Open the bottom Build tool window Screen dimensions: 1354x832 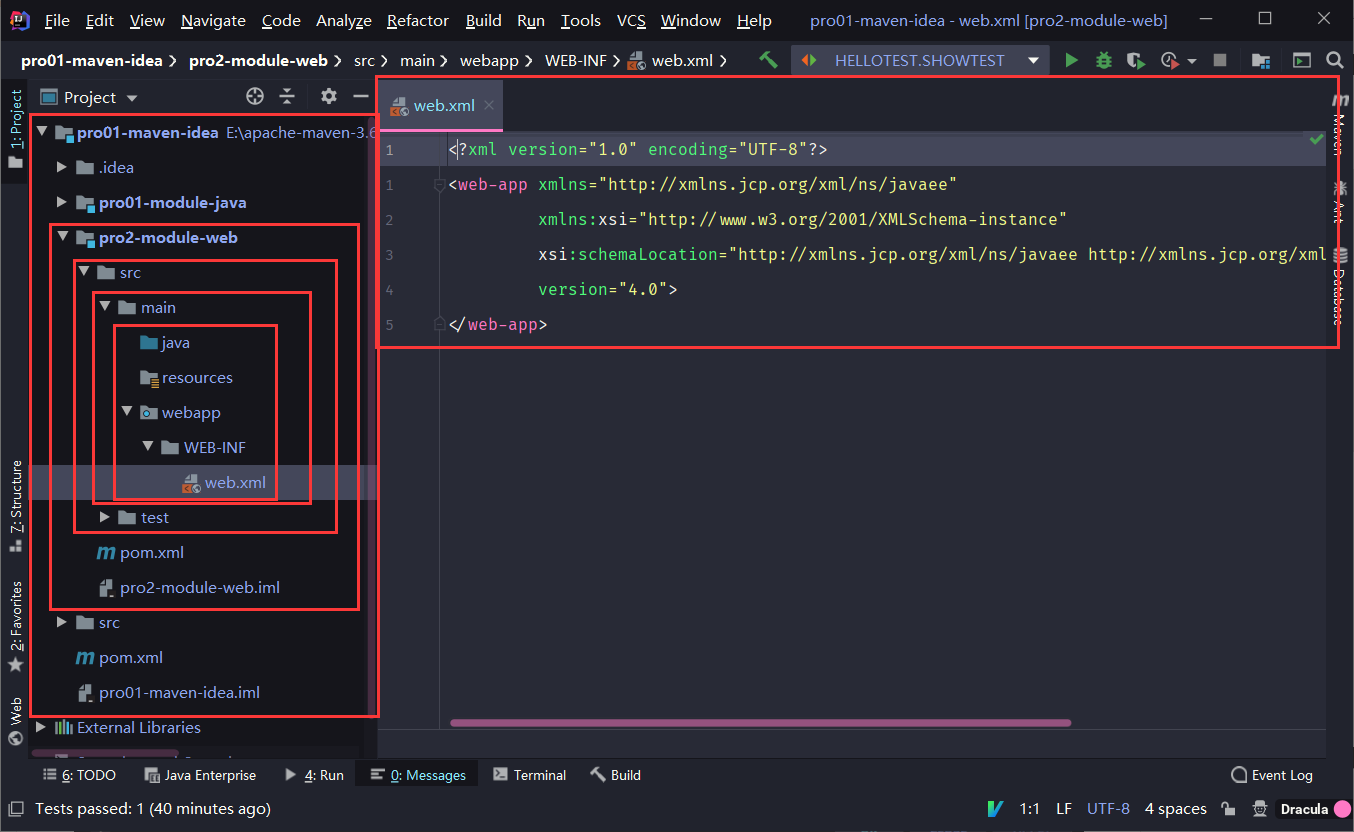click(615, 775)
